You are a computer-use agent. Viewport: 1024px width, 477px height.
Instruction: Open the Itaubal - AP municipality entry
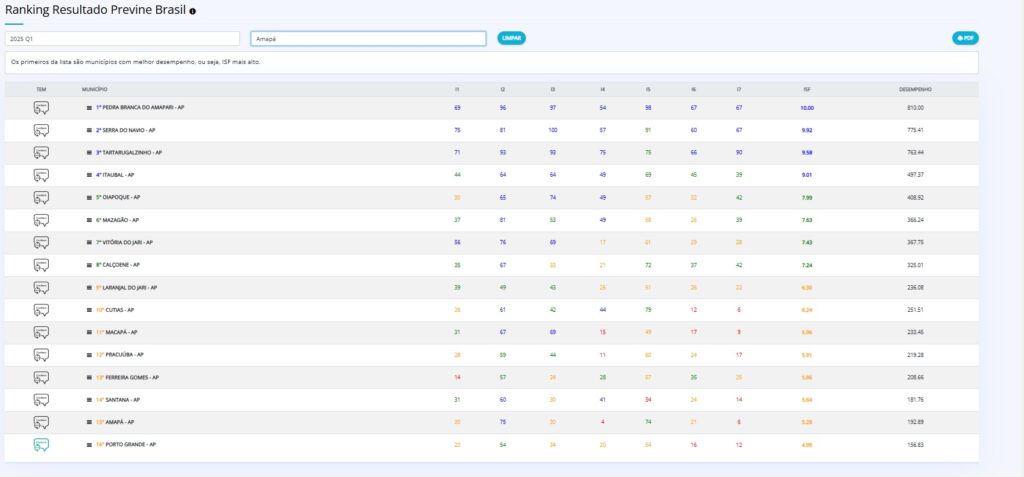coord(118,175)
